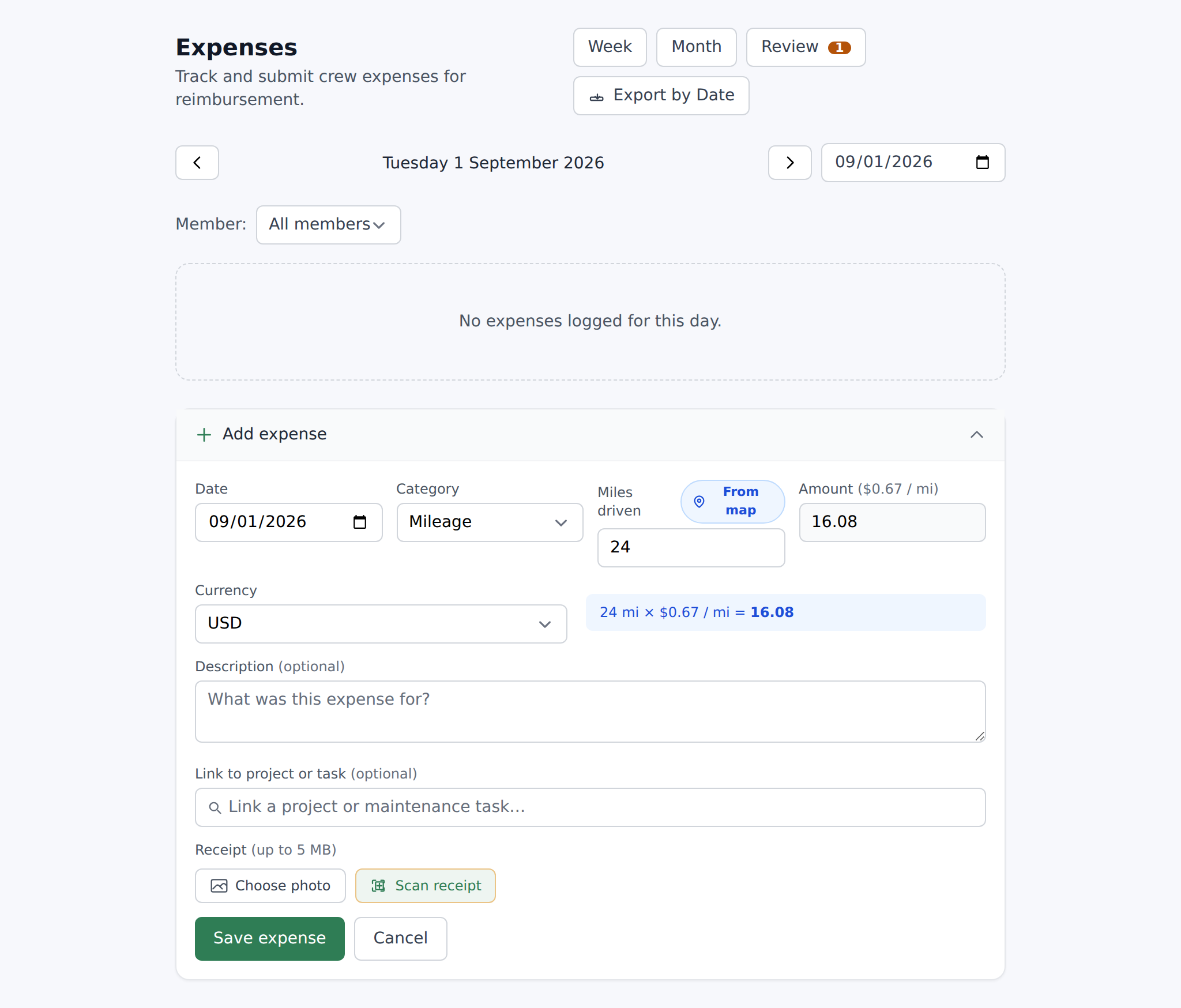Click the Tuesday 1 September 2026 heading

[x=493, y=163]
